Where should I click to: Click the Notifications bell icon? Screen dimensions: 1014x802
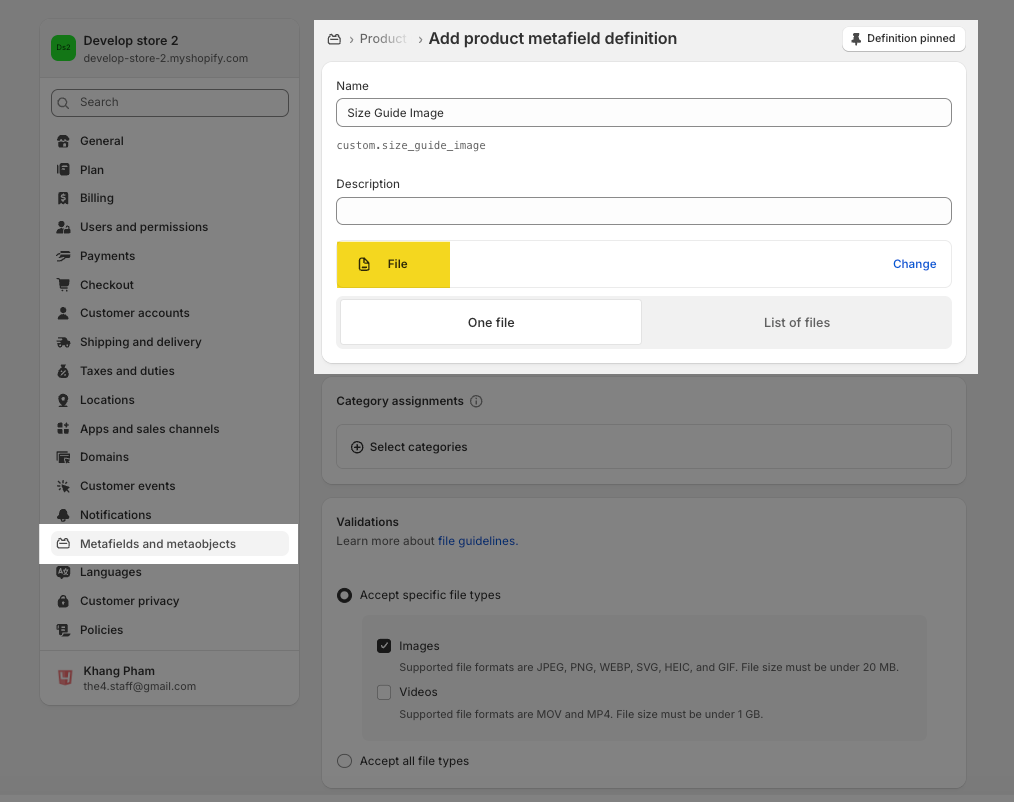[x=63, y=515]
